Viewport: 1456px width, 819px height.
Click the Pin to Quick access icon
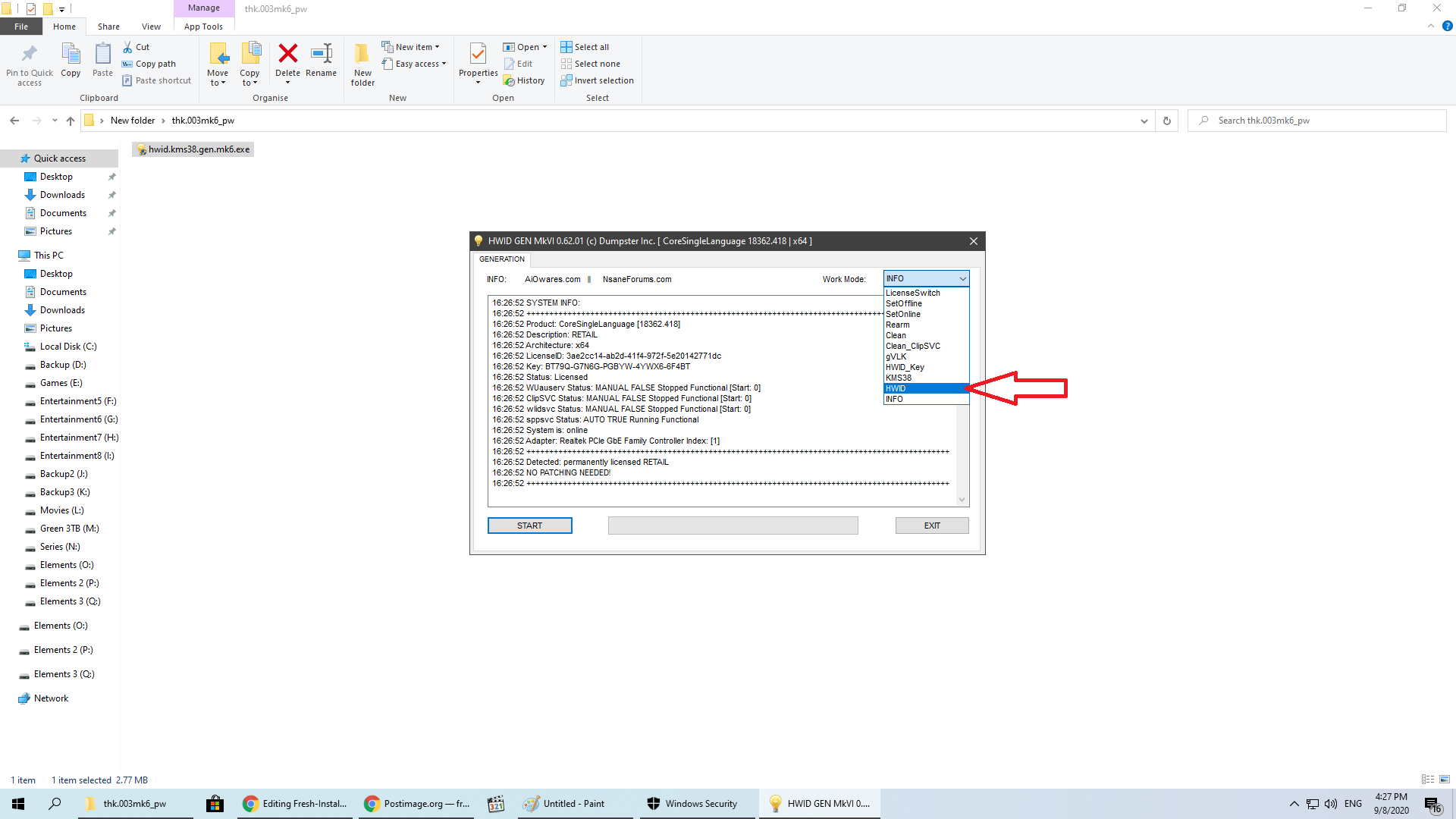point(30,54)
